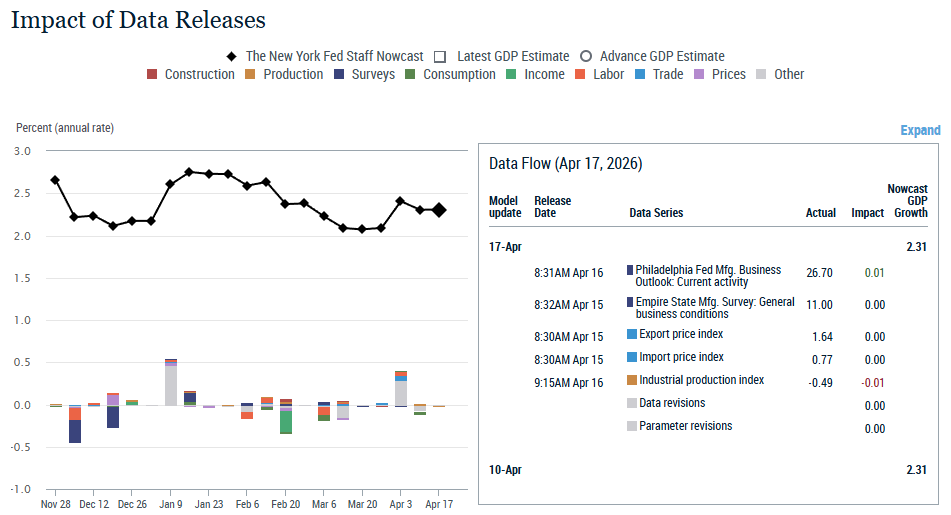Click the Labor legend square icon
This screenshot has width=951, height=515.
[x=581, y=74]
